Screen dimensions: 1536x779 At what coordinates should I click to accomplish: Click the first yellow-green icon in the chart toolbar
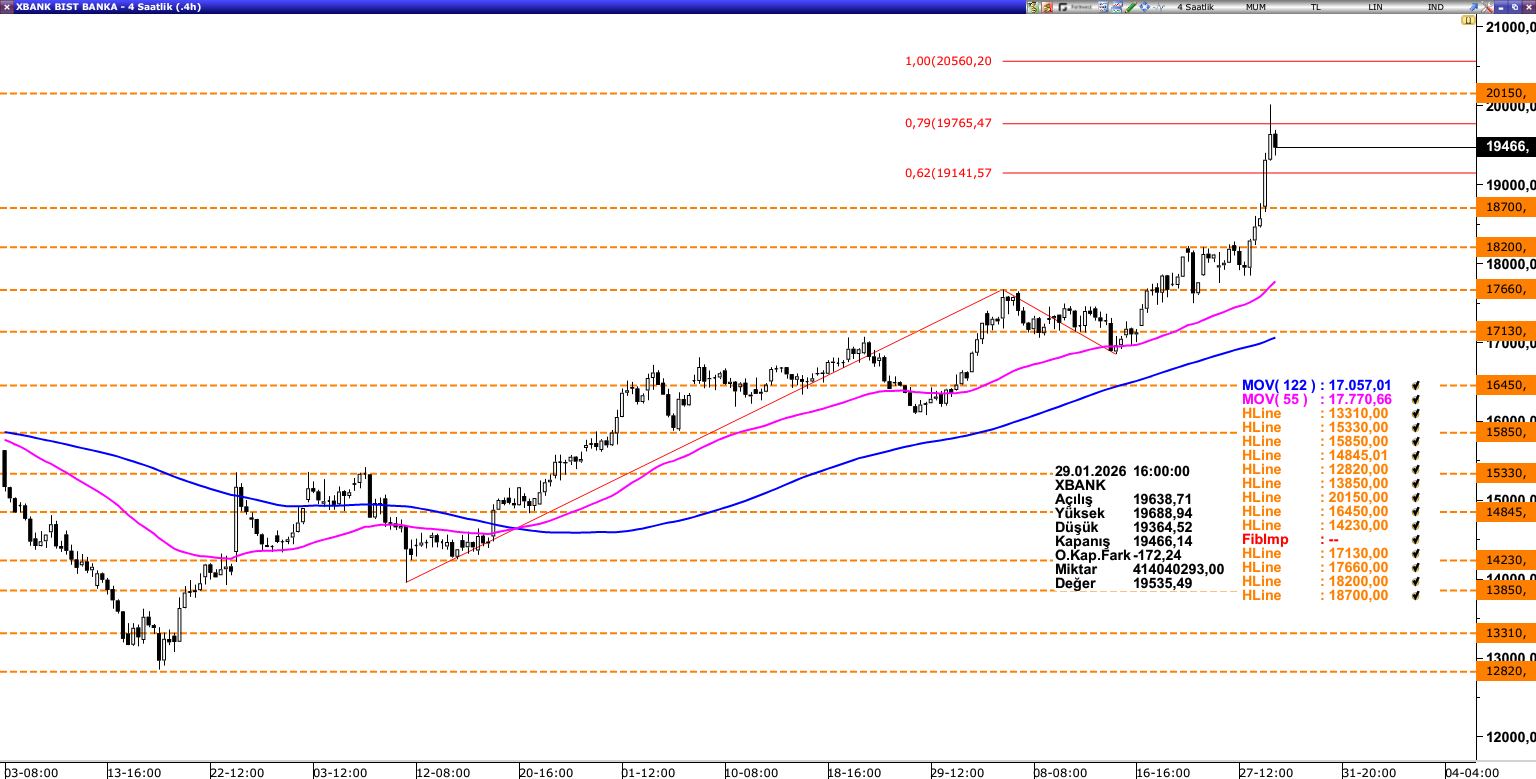(x=1033, y=7)
